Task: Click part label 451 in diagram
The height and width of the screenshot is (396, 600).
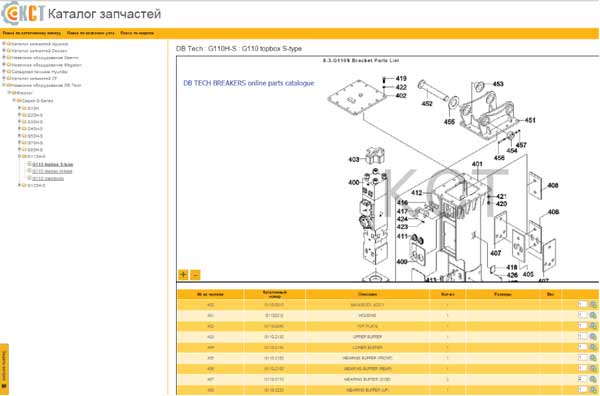Action: (x=530, y=120)
